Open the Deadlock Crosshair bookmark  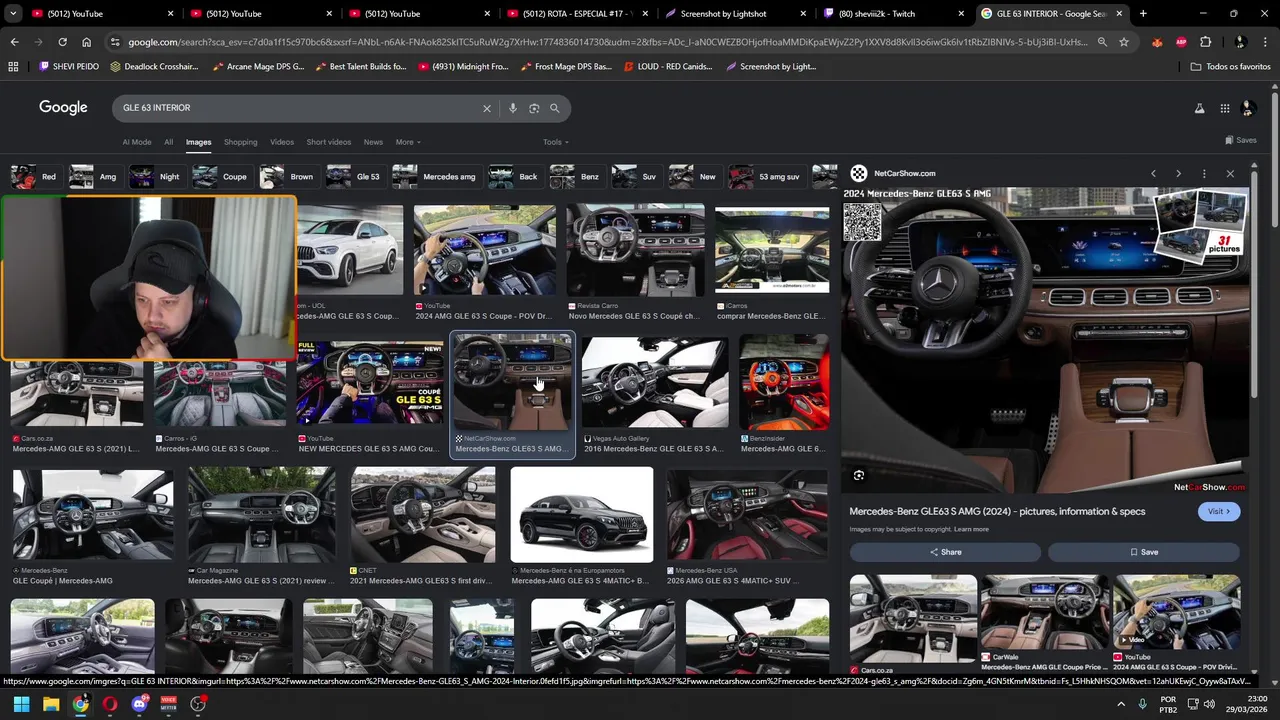[154, 67]
